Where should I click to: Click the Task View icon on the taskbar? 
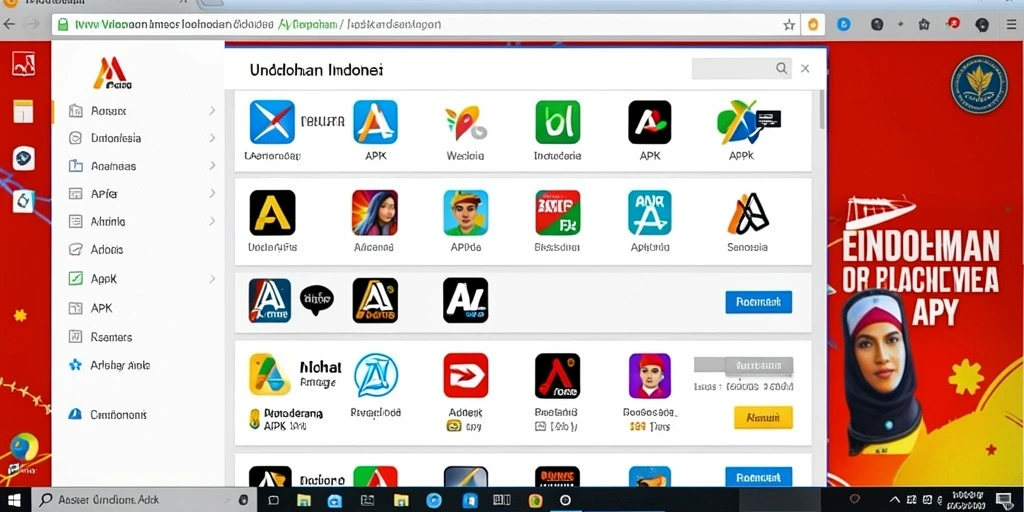click(274, 501)
